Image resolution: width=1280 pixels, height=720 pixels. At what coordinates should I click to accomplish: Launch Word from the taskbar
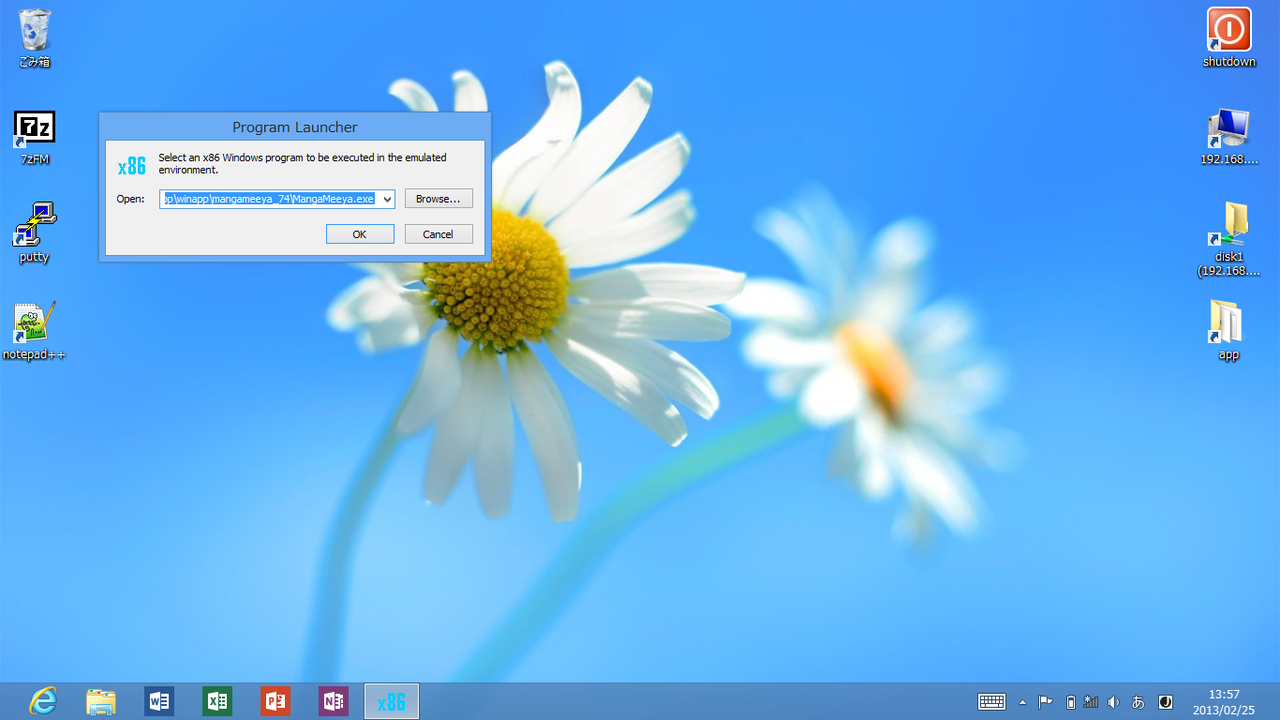tap(159, 701)
